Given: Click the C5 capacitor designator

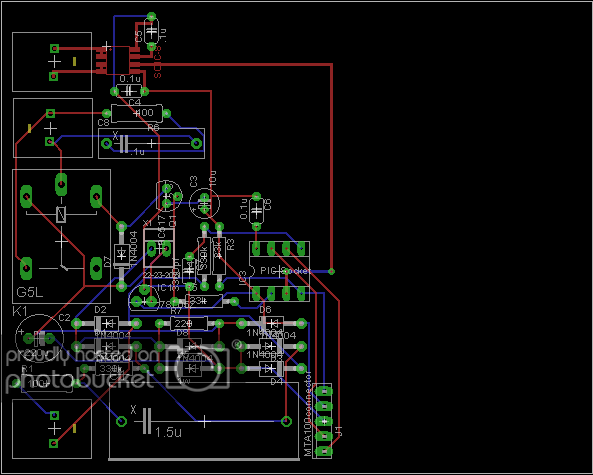Looking at the screenshot, I should (138, 36).
